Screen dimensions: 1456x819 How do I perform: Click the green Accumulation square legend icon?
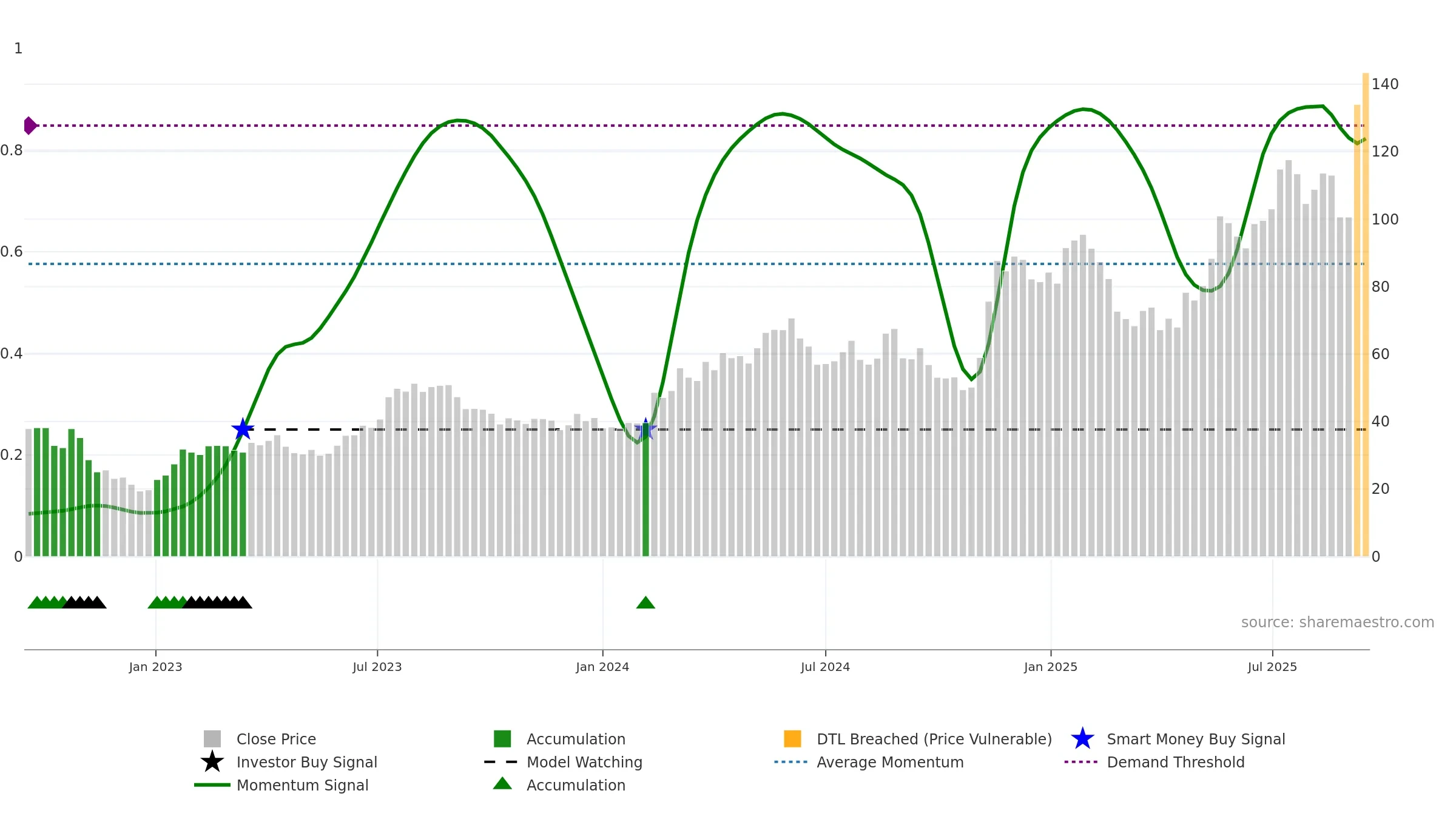coord(502,739)
